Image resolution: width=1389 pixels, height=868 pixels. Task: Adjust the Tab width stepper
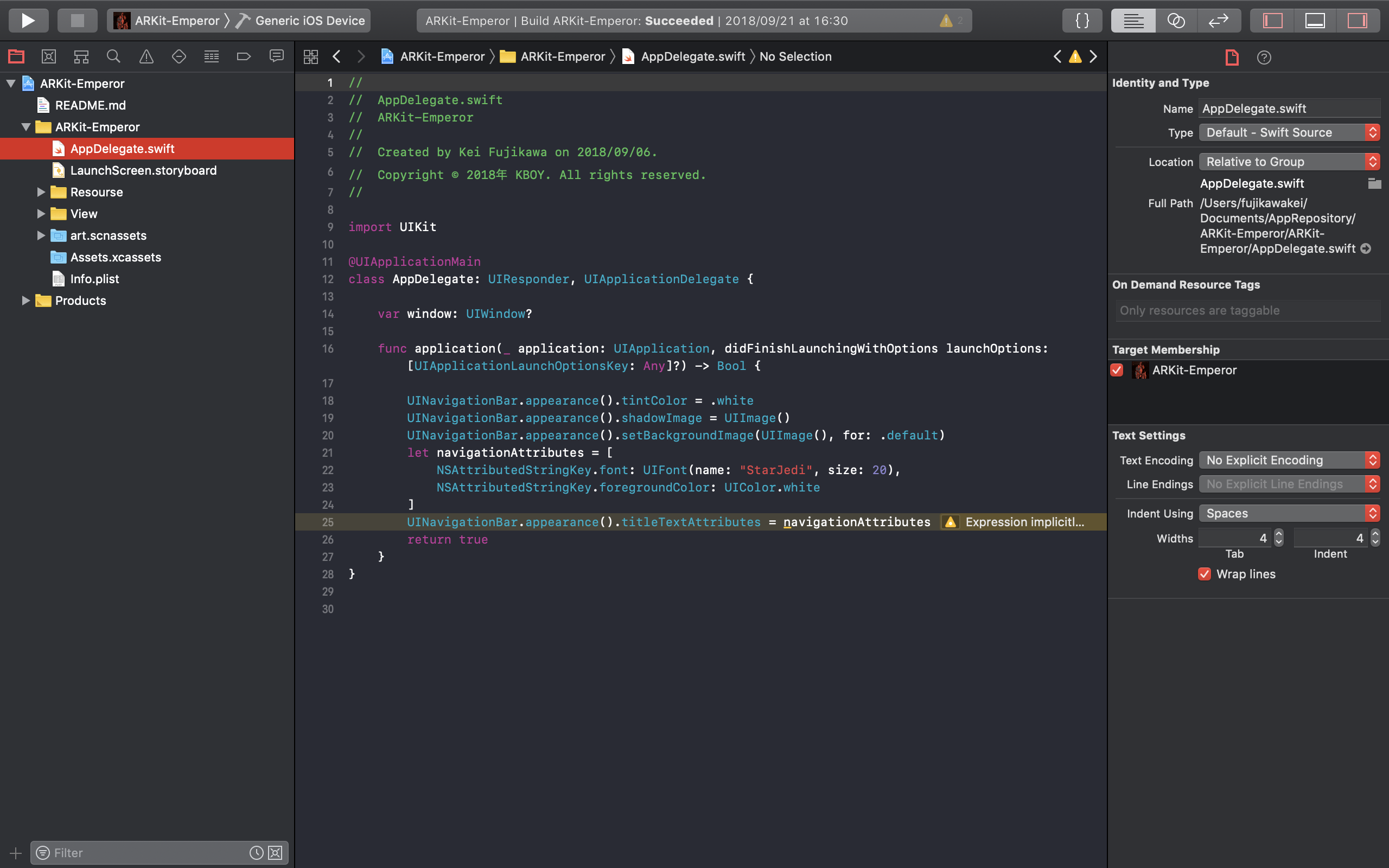click(x=1278, y=538)
